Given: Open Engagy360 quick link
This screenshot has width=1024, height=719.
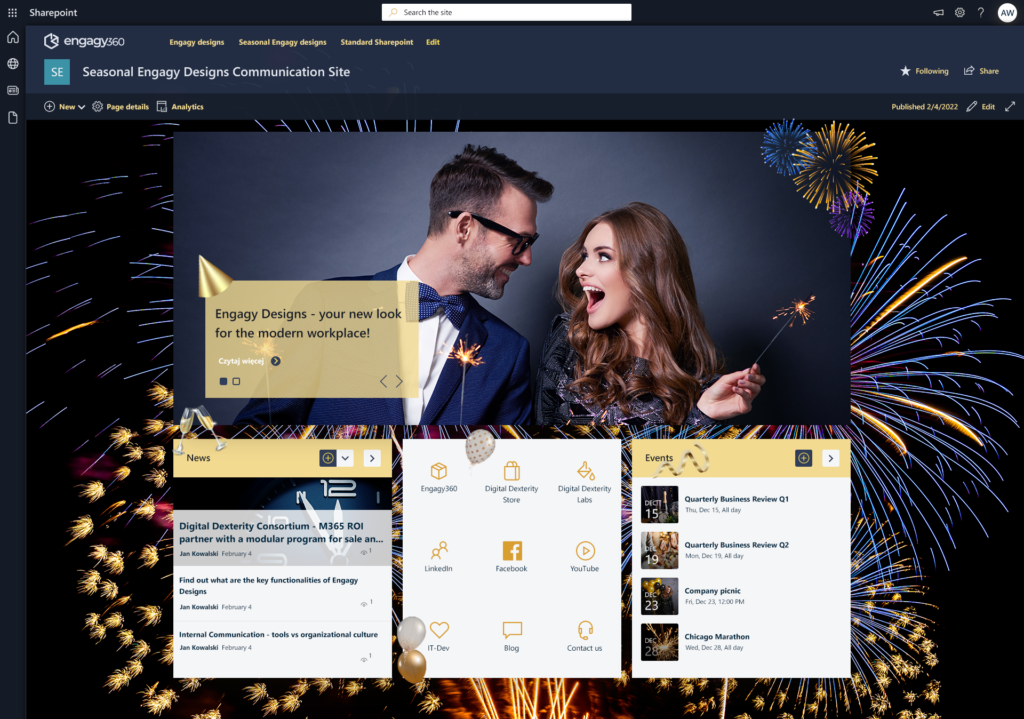Looking at the screenshot, I should (x=439, y=477).
